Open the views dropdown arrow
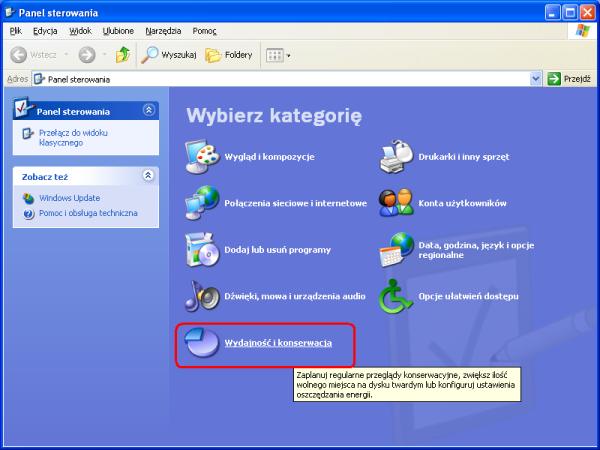600x450 pixels. pos(289,56)
